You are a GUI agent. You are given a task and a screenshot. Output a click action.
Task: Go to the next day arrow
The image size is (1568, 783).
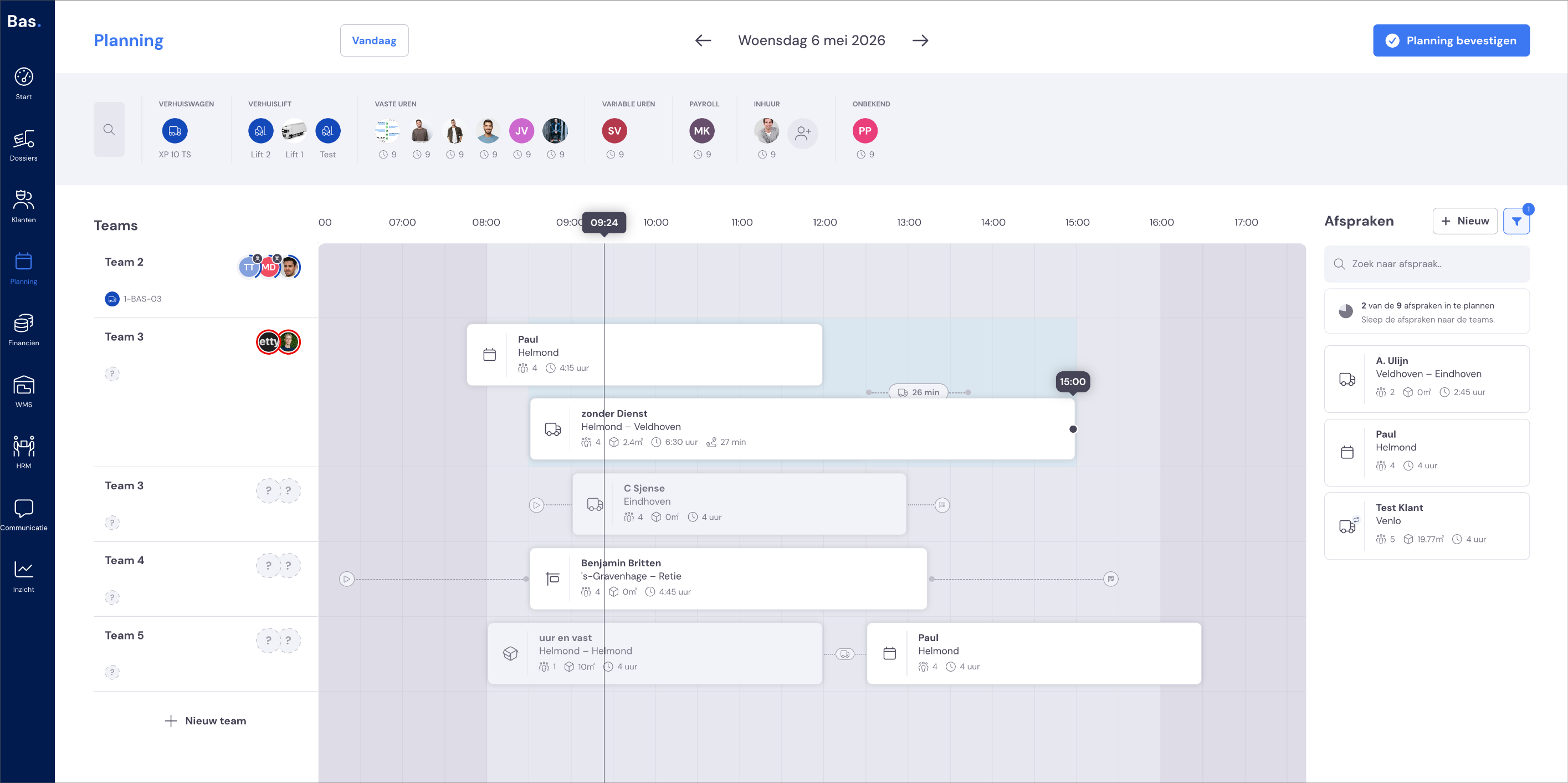point(920,41)
